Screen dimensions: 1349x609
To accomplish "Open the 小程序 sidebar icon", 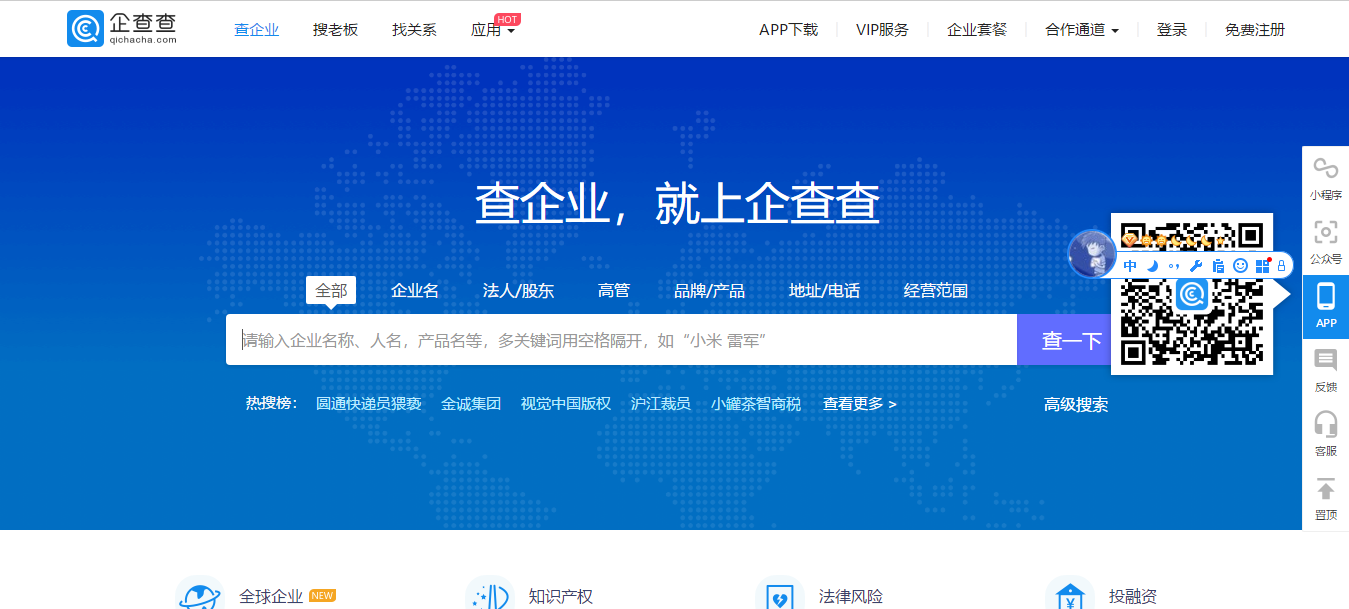I will (1325, 168).
